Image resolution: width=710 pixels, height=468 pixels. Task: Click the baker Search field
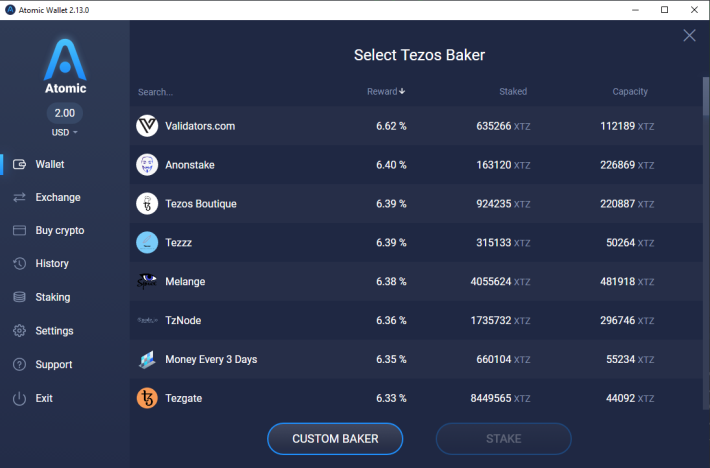coord(155,92)
